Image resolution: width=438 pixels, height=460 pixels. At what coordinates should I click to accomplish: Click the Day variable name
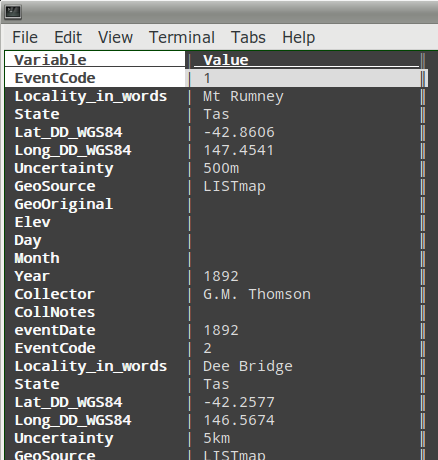pos(28,241)
